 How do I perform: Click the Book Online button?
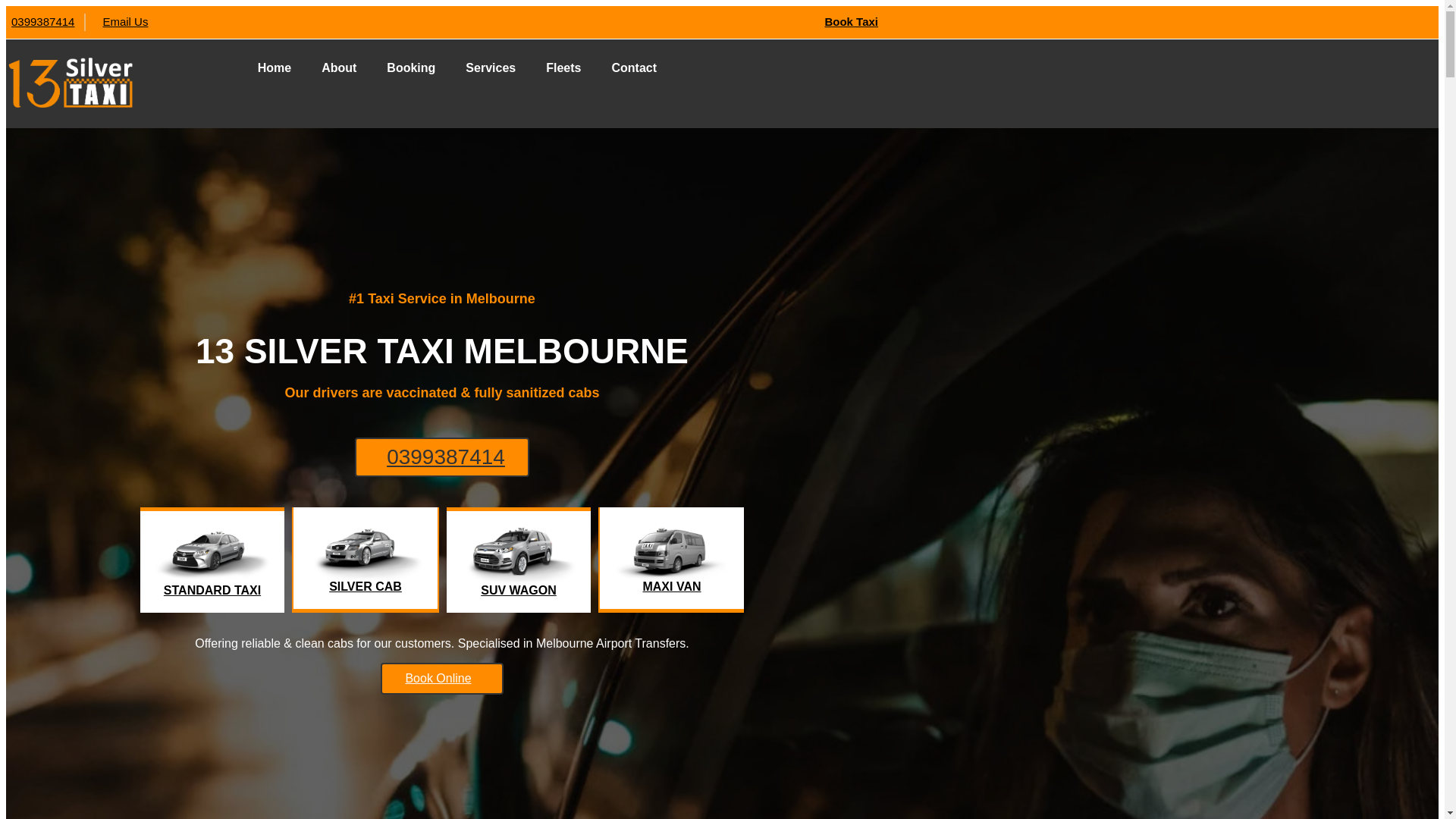(x=442, y=679)
